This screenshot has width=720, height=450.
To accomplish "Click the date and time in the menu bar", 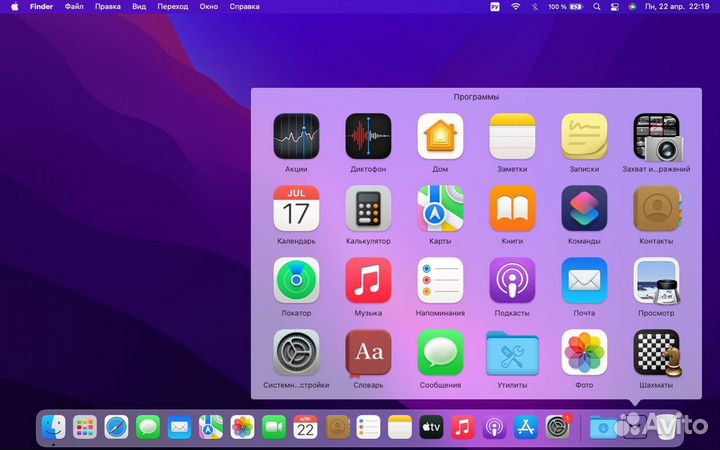I will point(680,7).
